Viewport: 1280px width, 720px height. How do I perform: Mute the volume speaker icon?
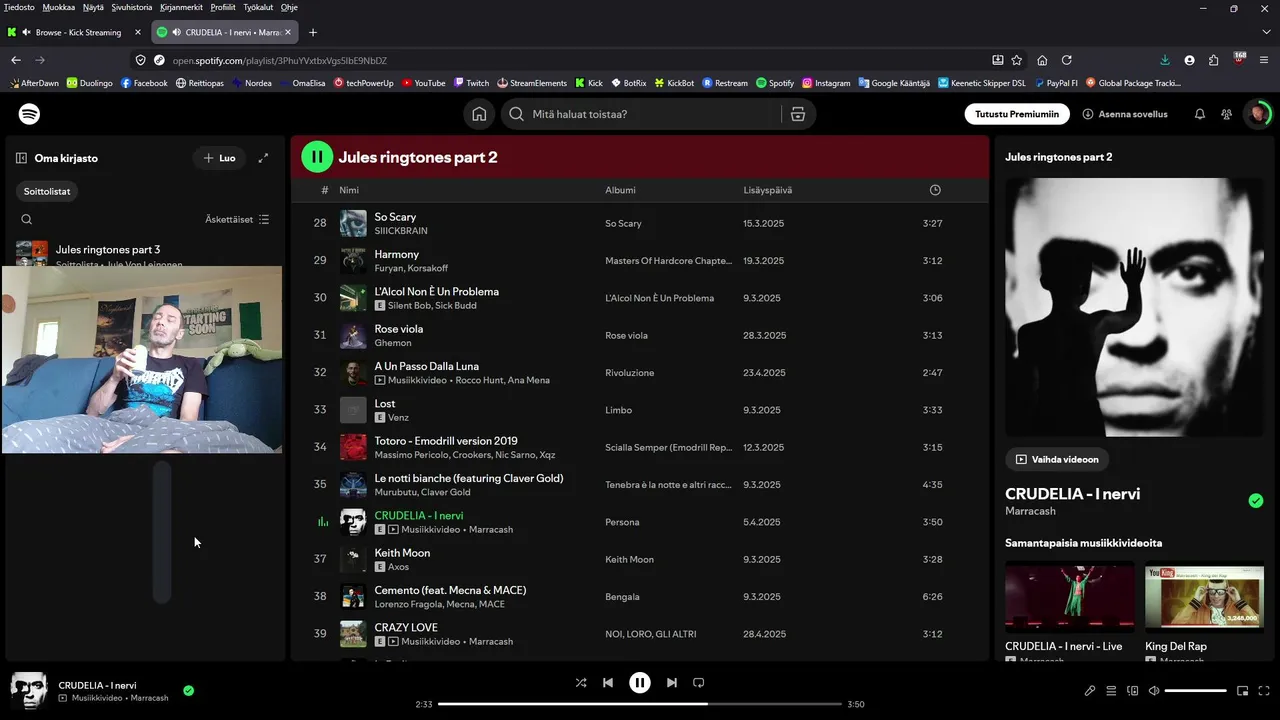1154,691
